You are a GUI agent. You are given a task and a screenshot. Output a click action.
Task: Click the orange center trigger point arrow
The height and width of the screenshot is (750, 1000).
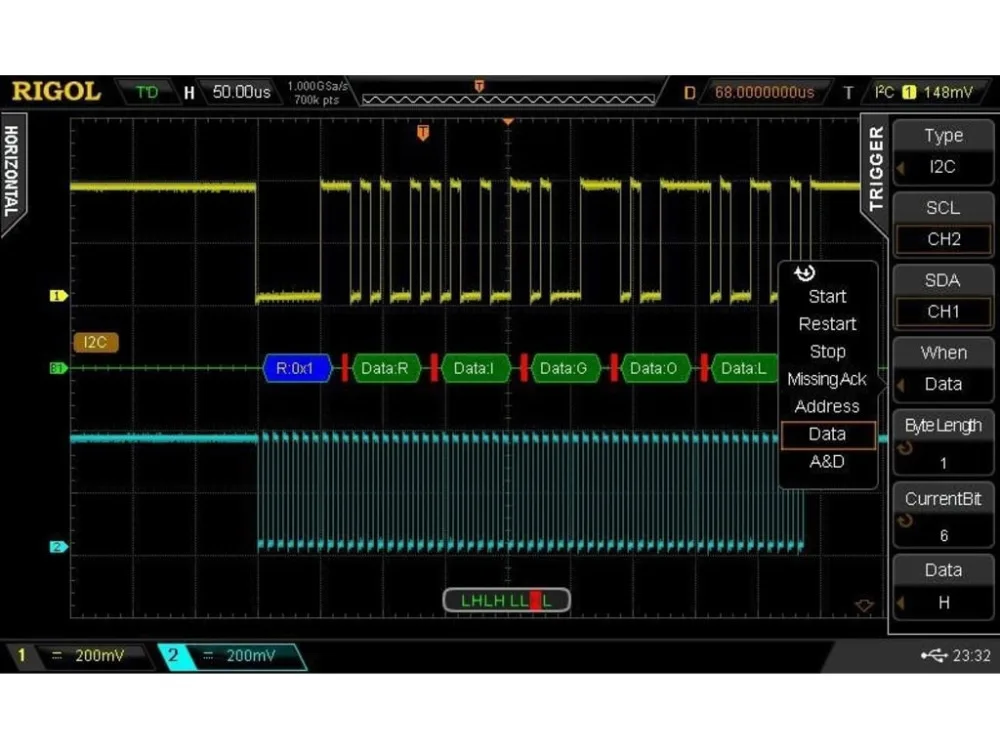pyautogui.click(x=508, y=121)
